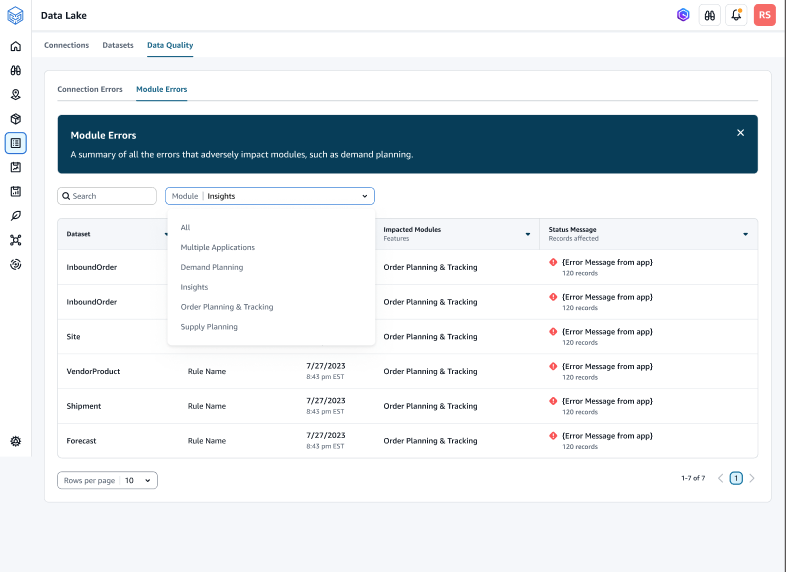The width and height of the screenshot is (786, 572).
Task: Open the network nodes sidebar icon
Action: pyautogui.click(x=15, y=240)
